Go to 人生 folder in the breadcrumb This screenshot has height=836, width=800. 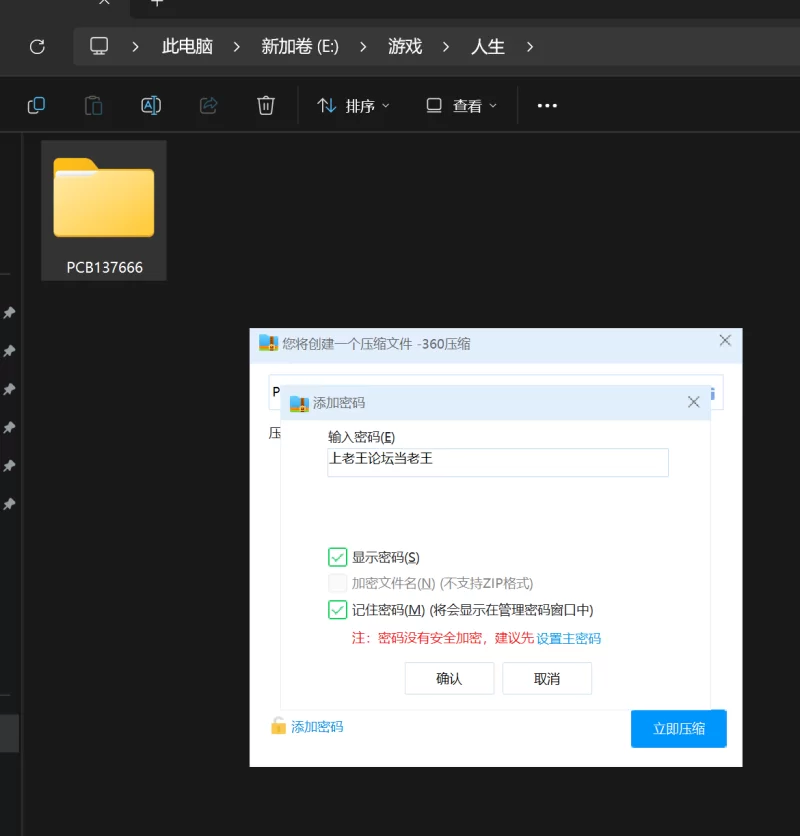(487, 47)
